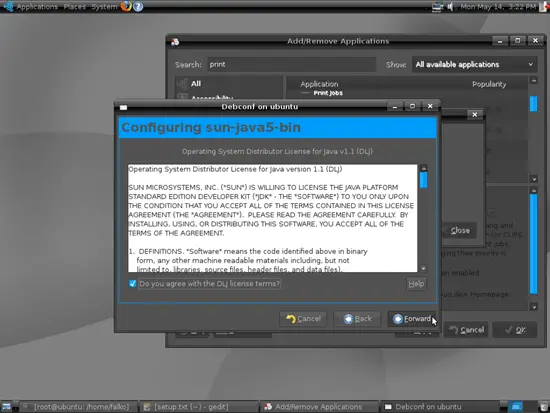Switch to setup.txt gedit taskbar entry

pyautogui.click(x=199, y=407)
